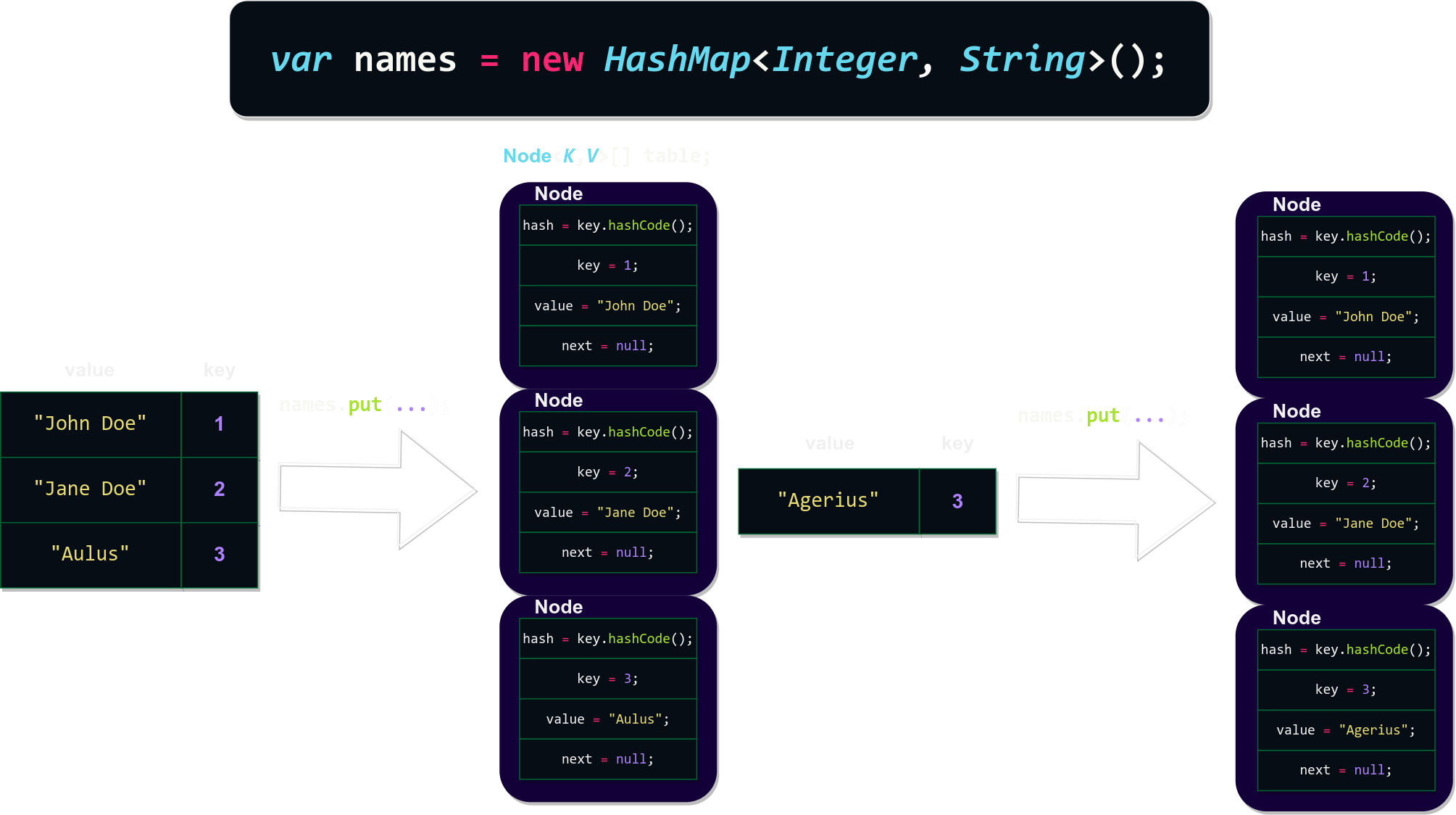
Task: Click the hash row of the "Agerius" node
Action: click(x=1346, y=650)
